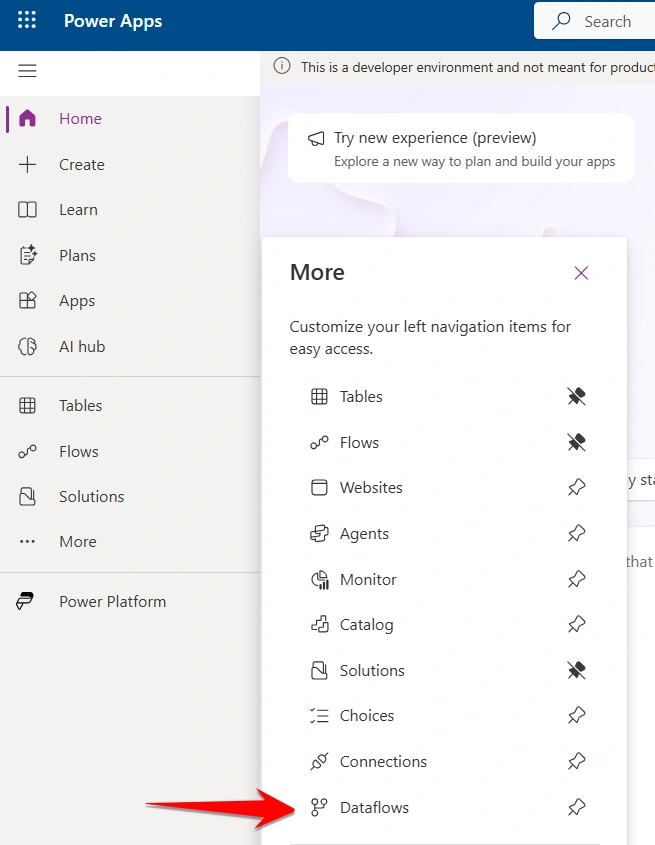655x845 pixels.
Task: Click the Home icon in sidebar
Action: (27, 119)
